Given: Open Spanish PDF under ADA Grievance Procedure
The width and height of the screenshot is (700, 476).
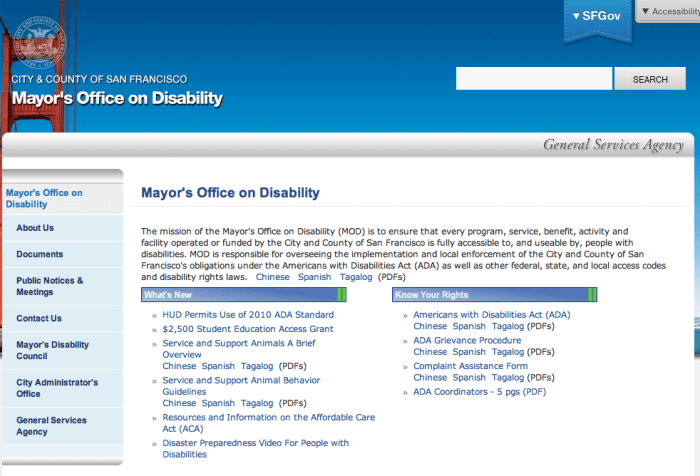Looking at the screenshot, I should click(x=469, y=352).
